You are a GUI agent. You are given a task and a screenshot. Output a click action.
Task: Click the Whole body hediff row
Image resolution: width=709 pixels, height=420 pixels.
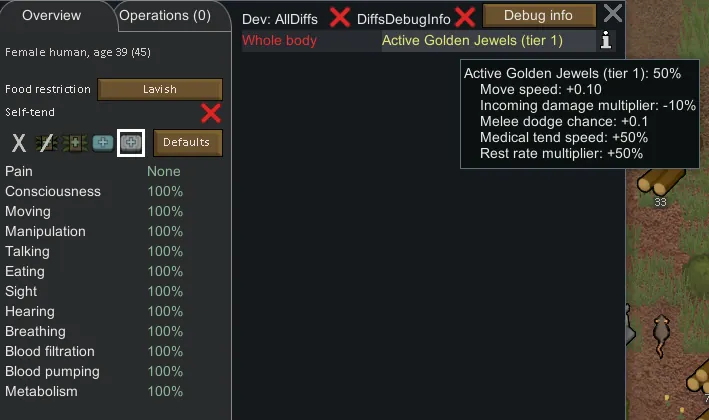coord(280,41)
